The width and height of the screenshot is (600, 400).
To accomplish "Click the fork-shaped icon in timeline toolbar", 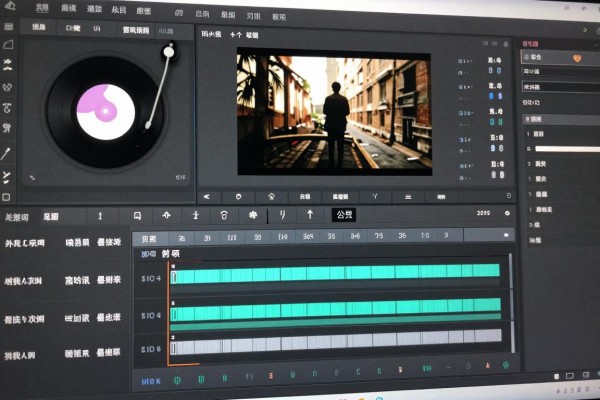I will coord(282,215).
